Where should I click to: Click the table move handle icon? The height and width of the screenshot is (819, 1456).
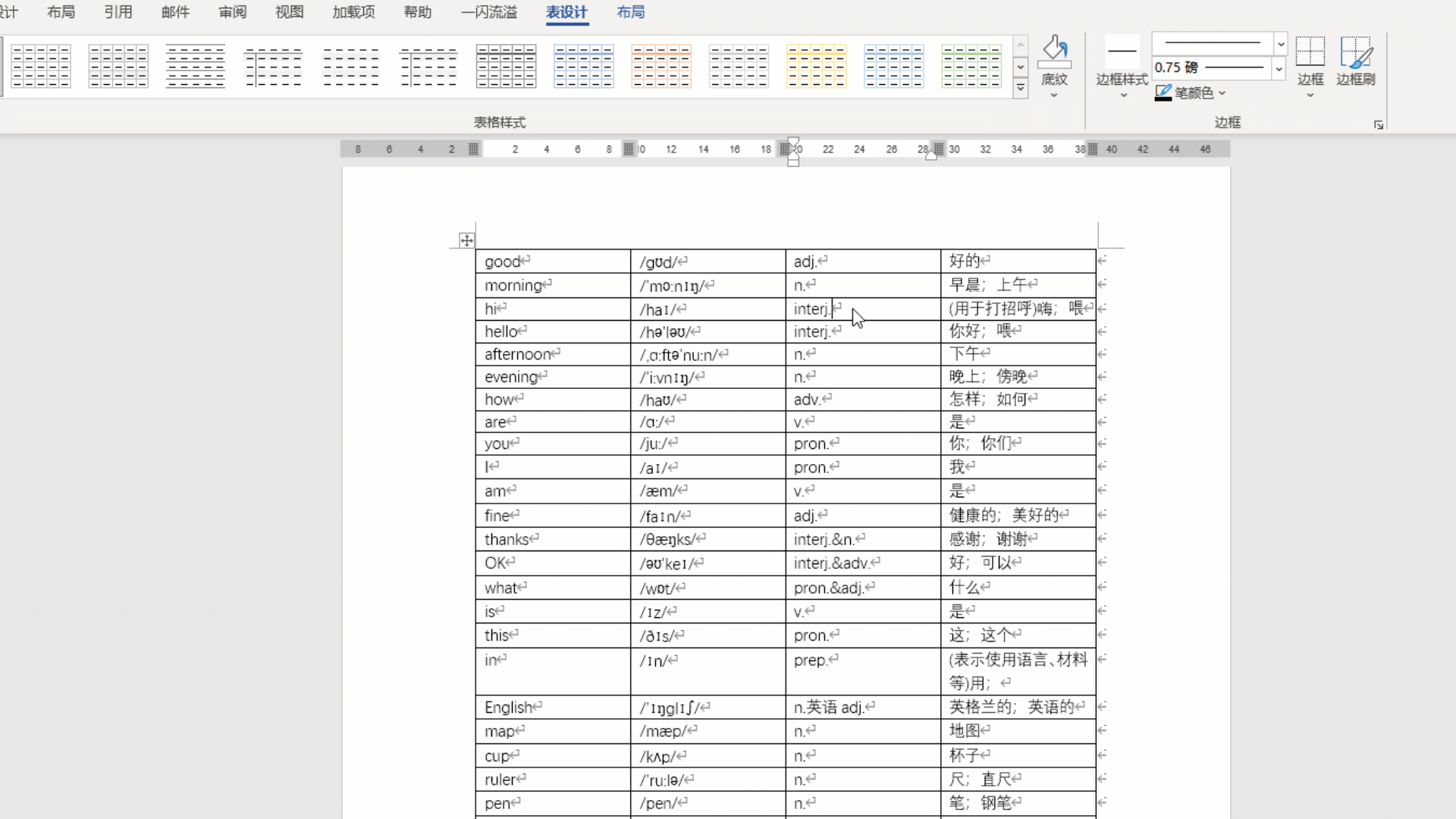(x=466, y=240)
